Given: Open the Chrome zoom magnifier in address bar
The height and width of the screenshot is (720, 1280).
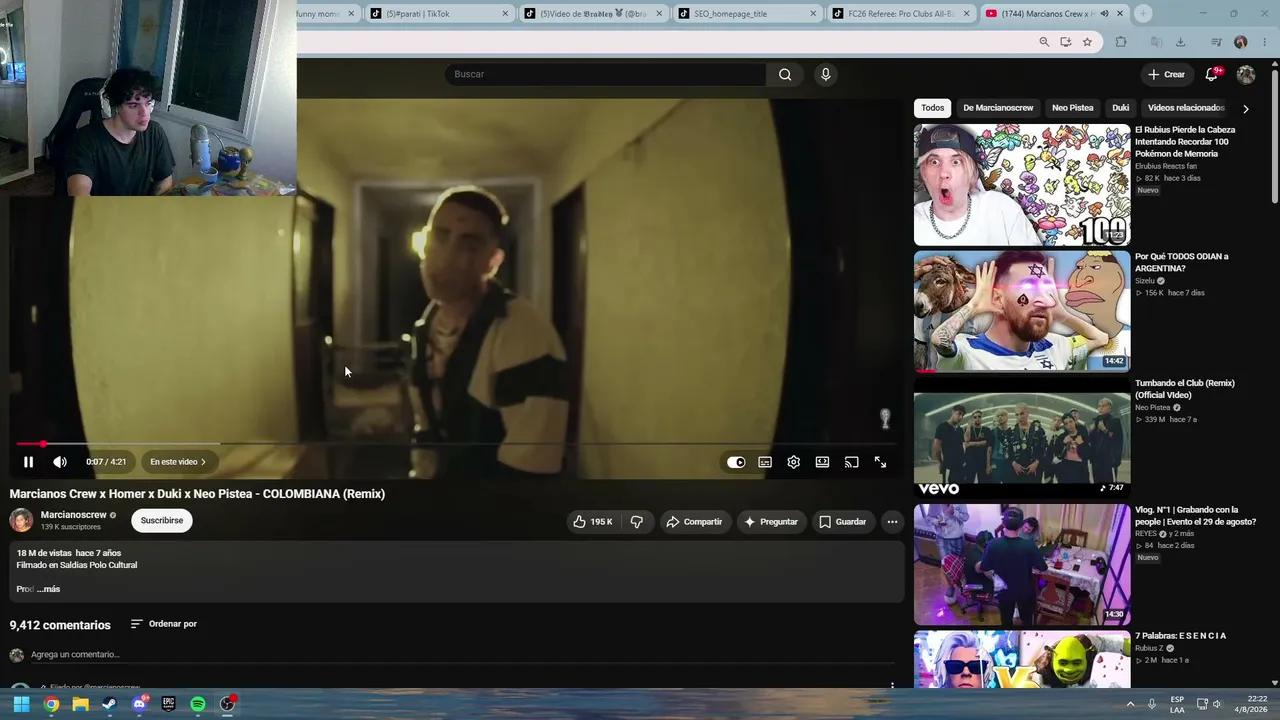Looking at the screenshot, I should [x=1044, y=42].
